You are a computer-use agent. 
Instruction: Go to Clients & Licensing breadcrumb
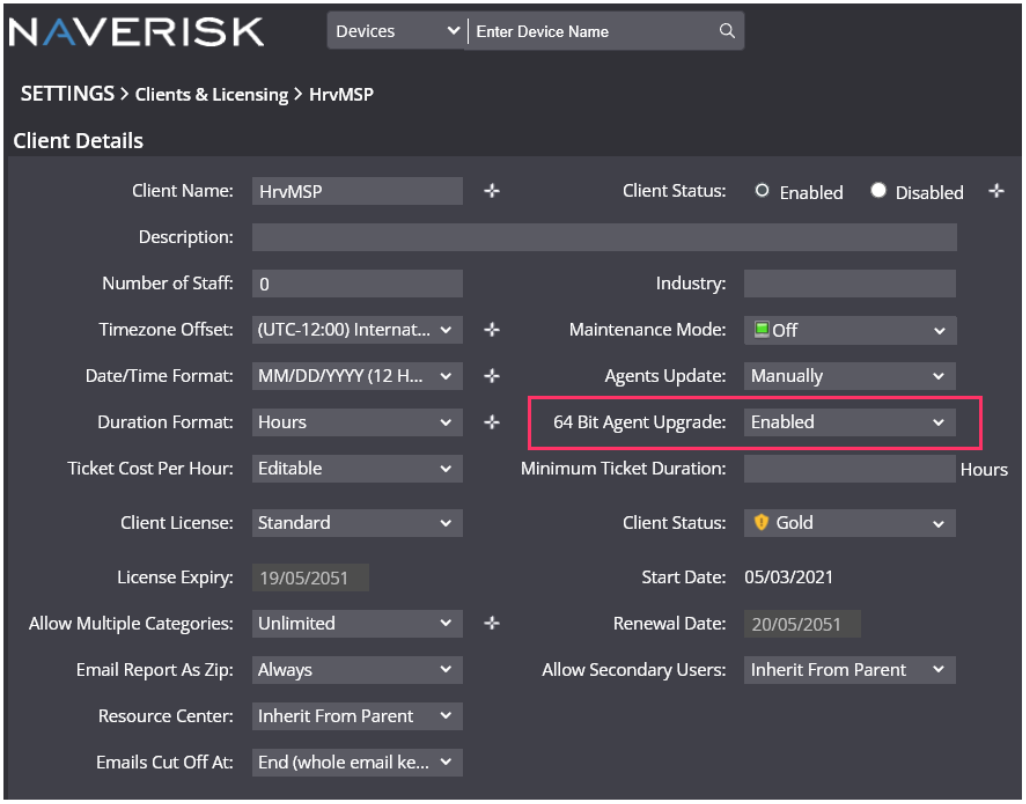tap(211, 95)
